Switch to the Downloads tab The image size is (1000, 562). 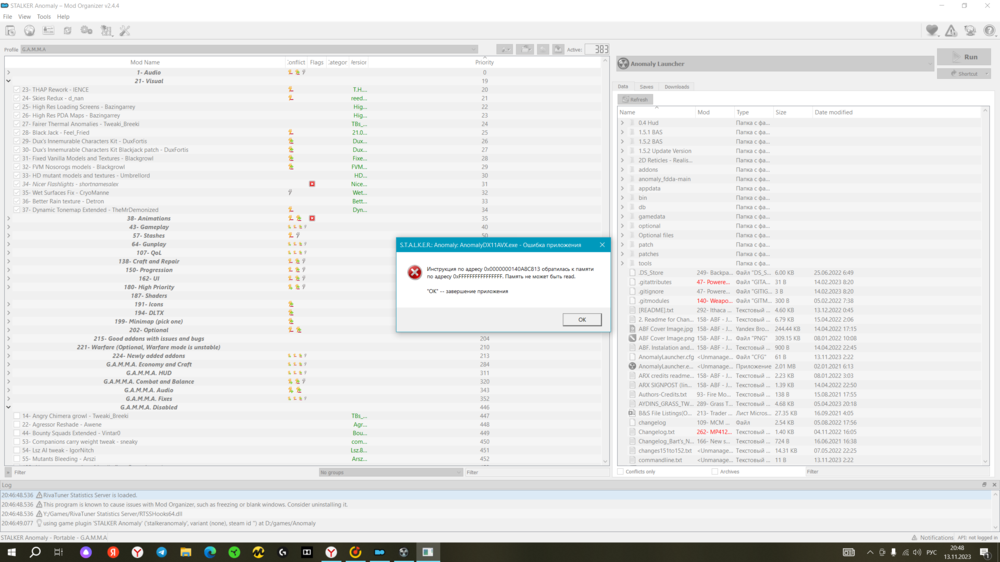coord(677,87)
